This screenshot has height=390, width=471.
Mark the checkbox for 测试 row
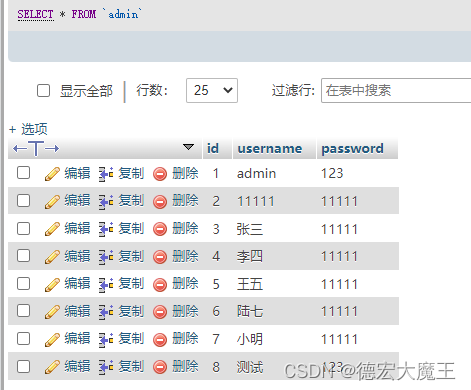tap(23, 366)
